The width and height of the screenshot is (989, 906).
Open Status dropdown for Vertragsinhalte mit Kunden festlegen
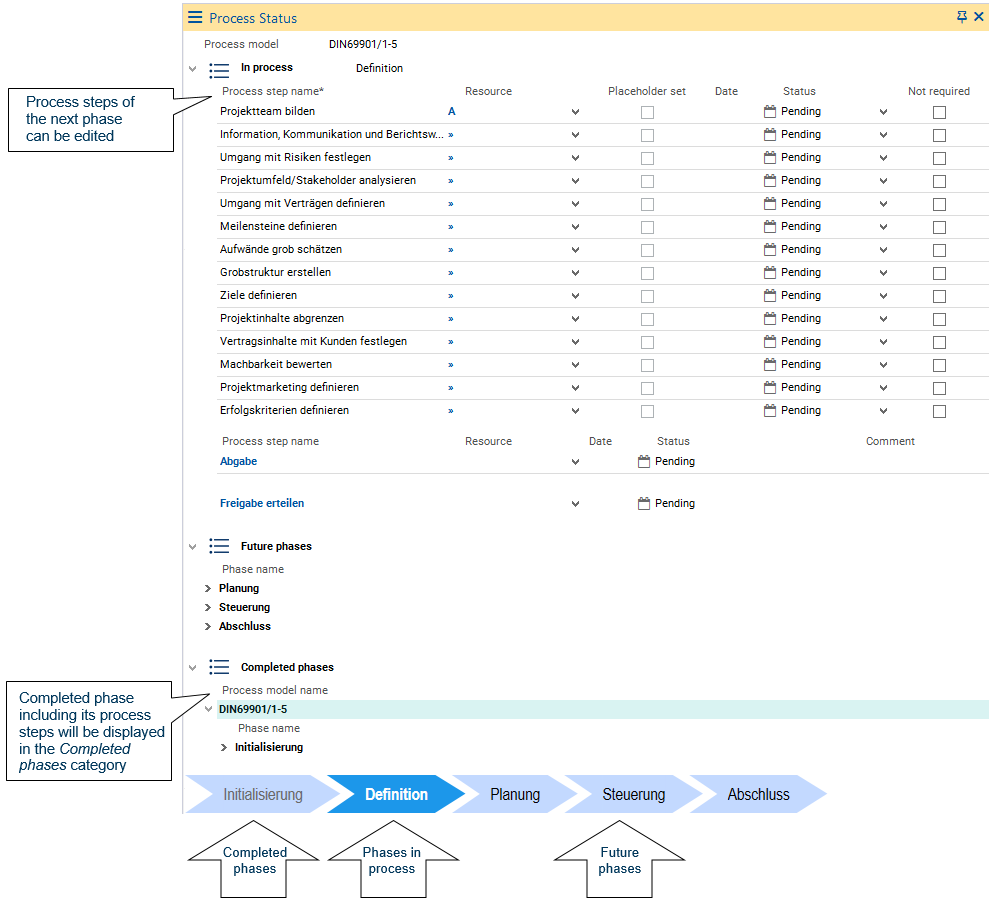[x=883, y=342]
